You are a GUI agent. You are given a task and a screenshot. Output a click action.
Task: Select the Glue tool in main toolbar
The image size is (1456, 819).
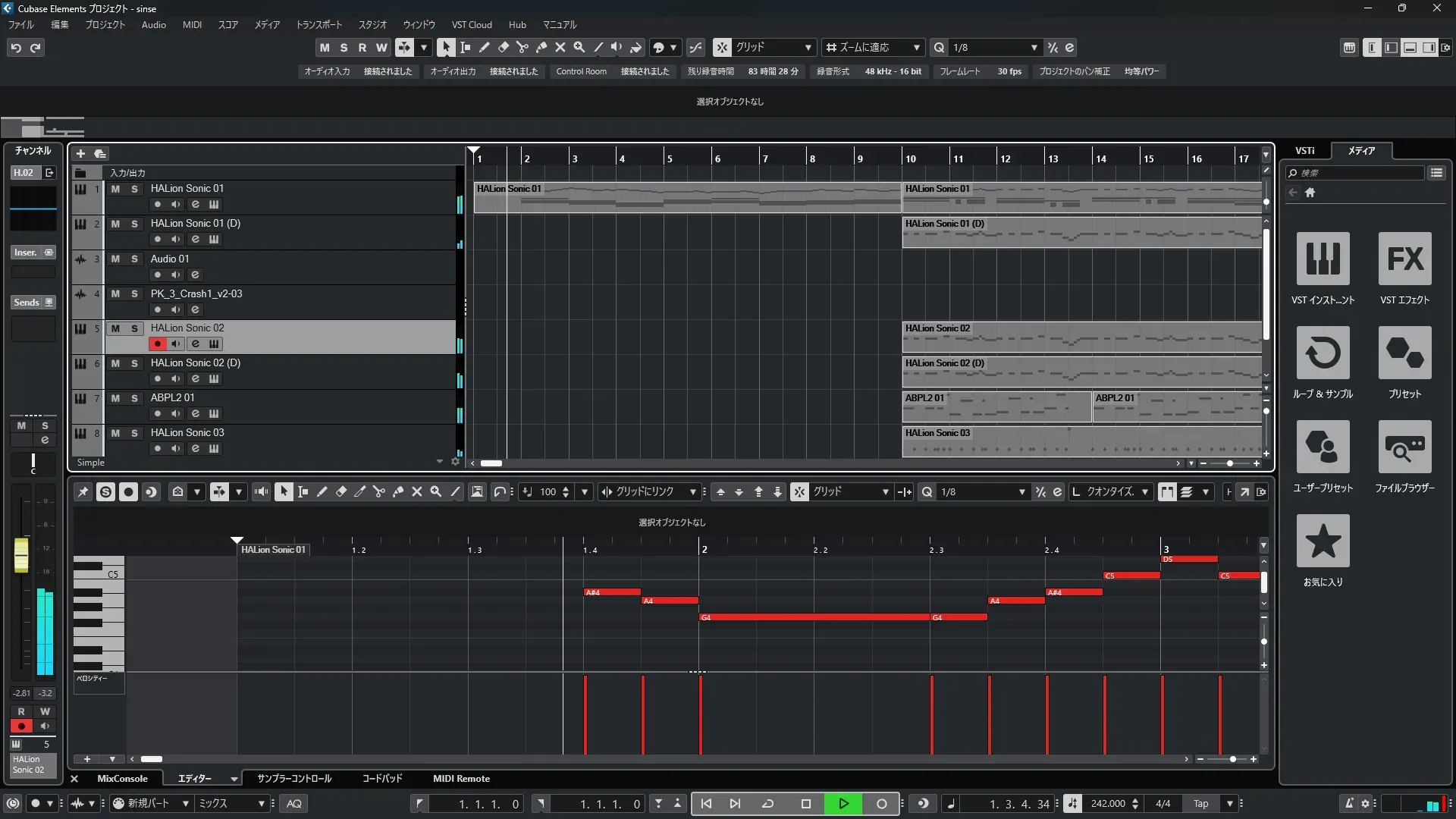pyautogui.click(x=541, y=47)
